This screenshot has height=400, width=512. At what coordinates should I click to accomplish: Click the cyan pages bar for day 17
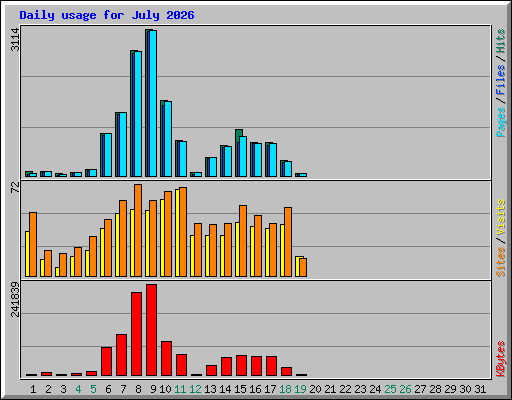point(273,160)
